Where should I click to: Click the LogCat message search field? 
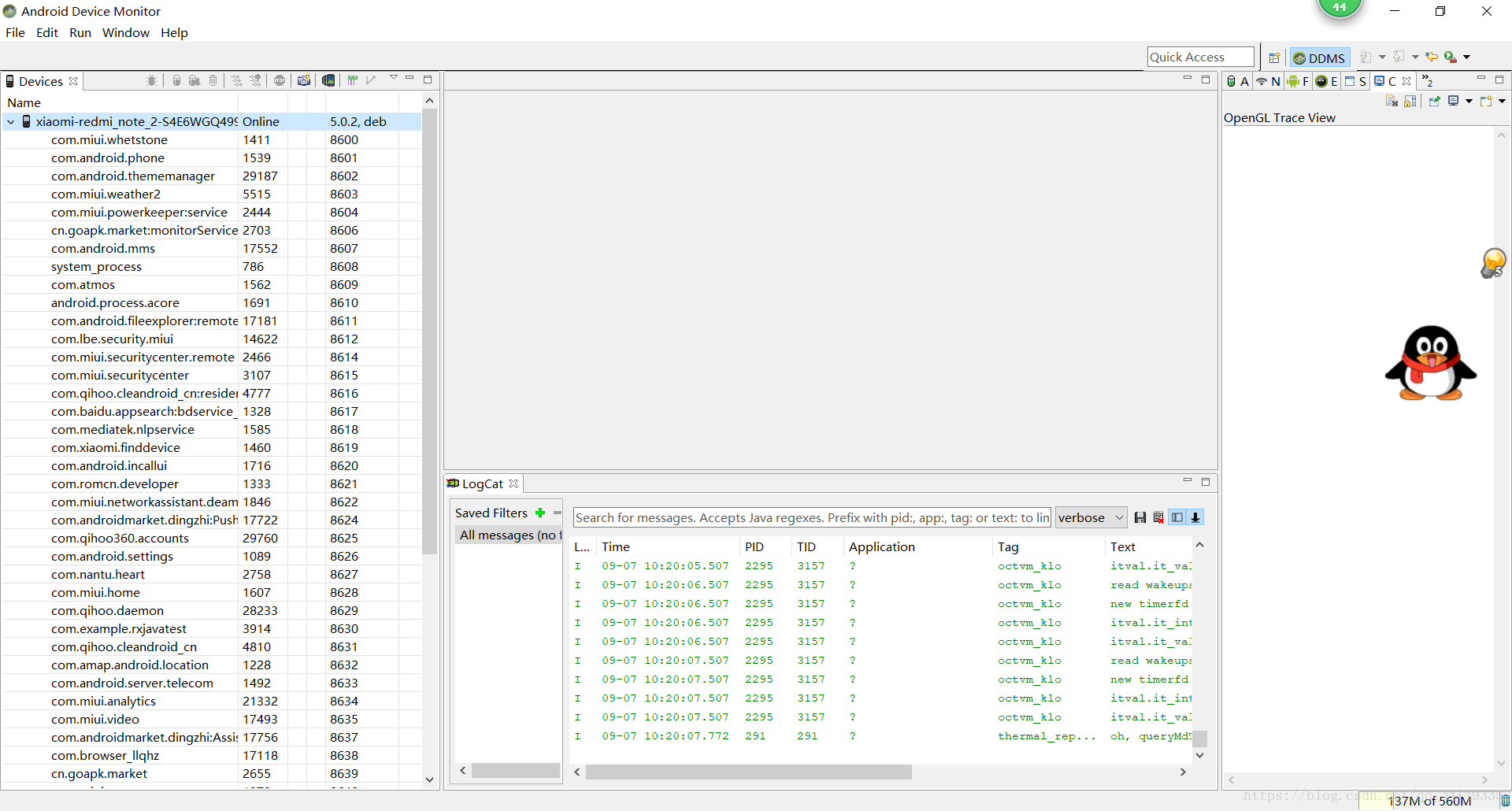[x=812, y=517]
